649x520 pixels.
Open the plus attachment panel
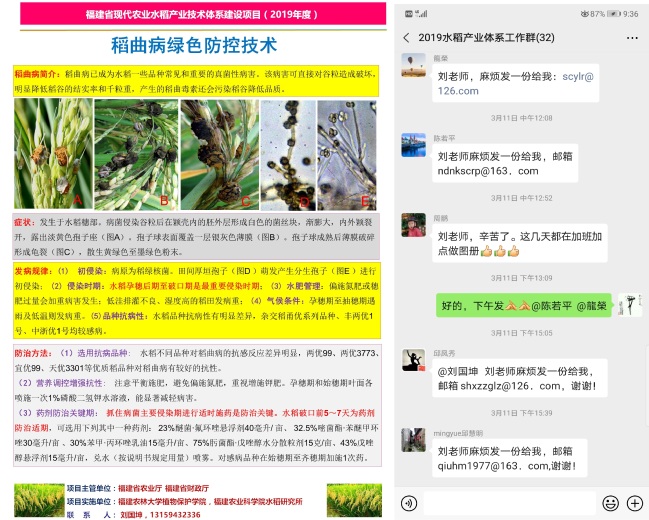(x=633, y=503)
